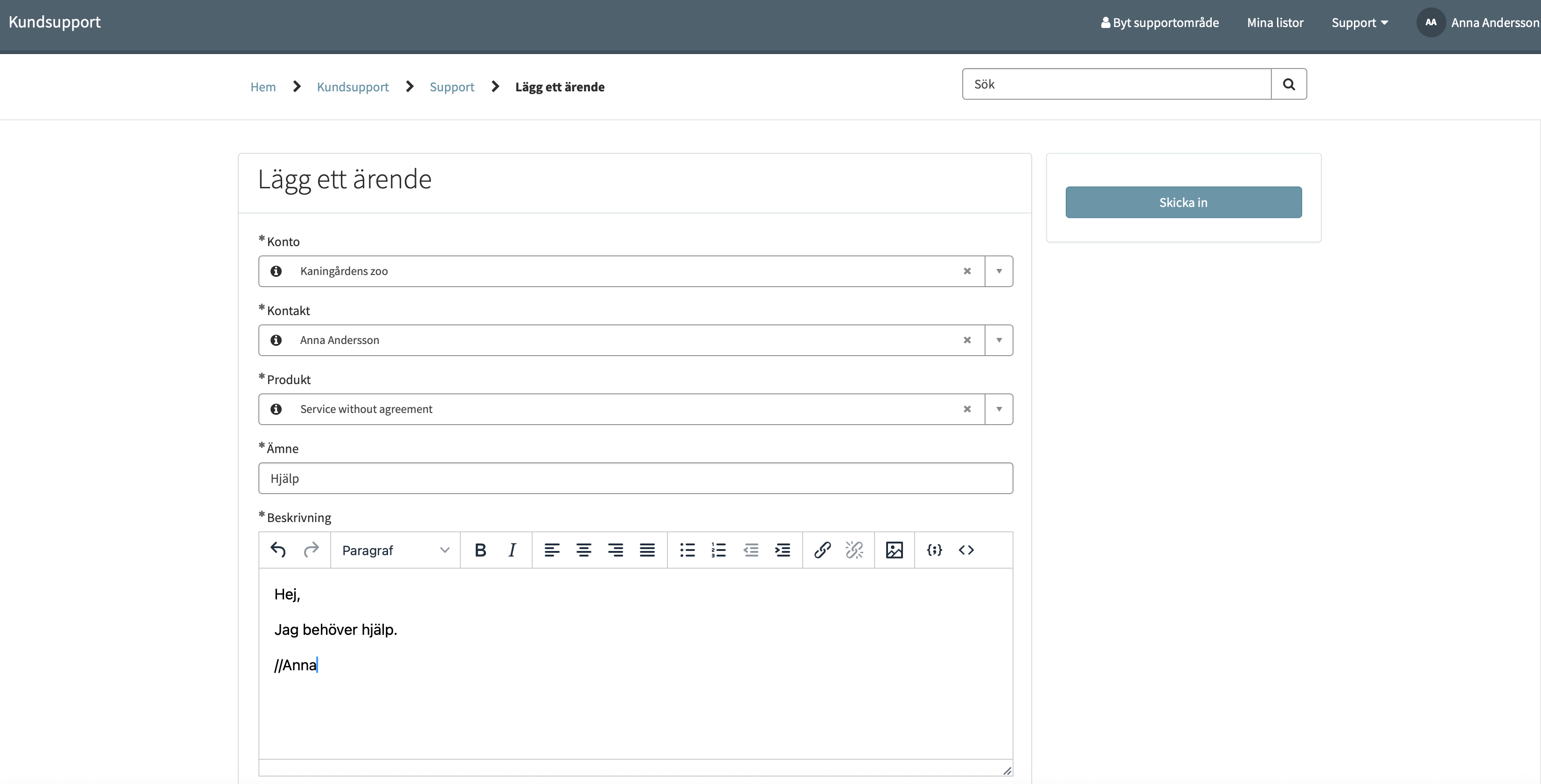Viewport: 1541px width, 784px height.
Task: Insert a numbered list
Action: pyautogui.click(x=719, y=550)
